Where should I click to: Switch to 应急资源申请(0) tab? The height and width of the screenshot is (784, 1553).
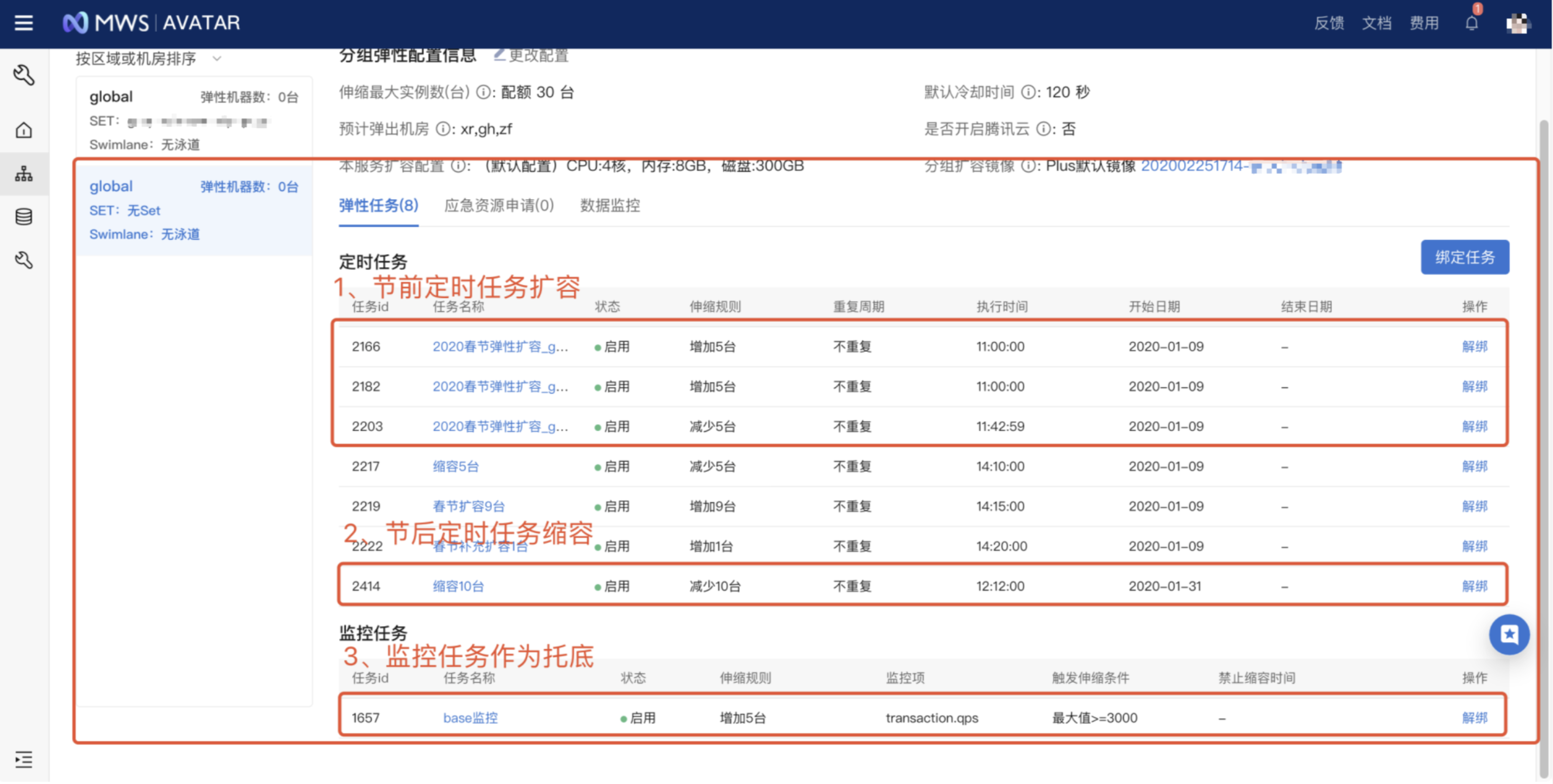pyautogui.click(x=498, y=206)
